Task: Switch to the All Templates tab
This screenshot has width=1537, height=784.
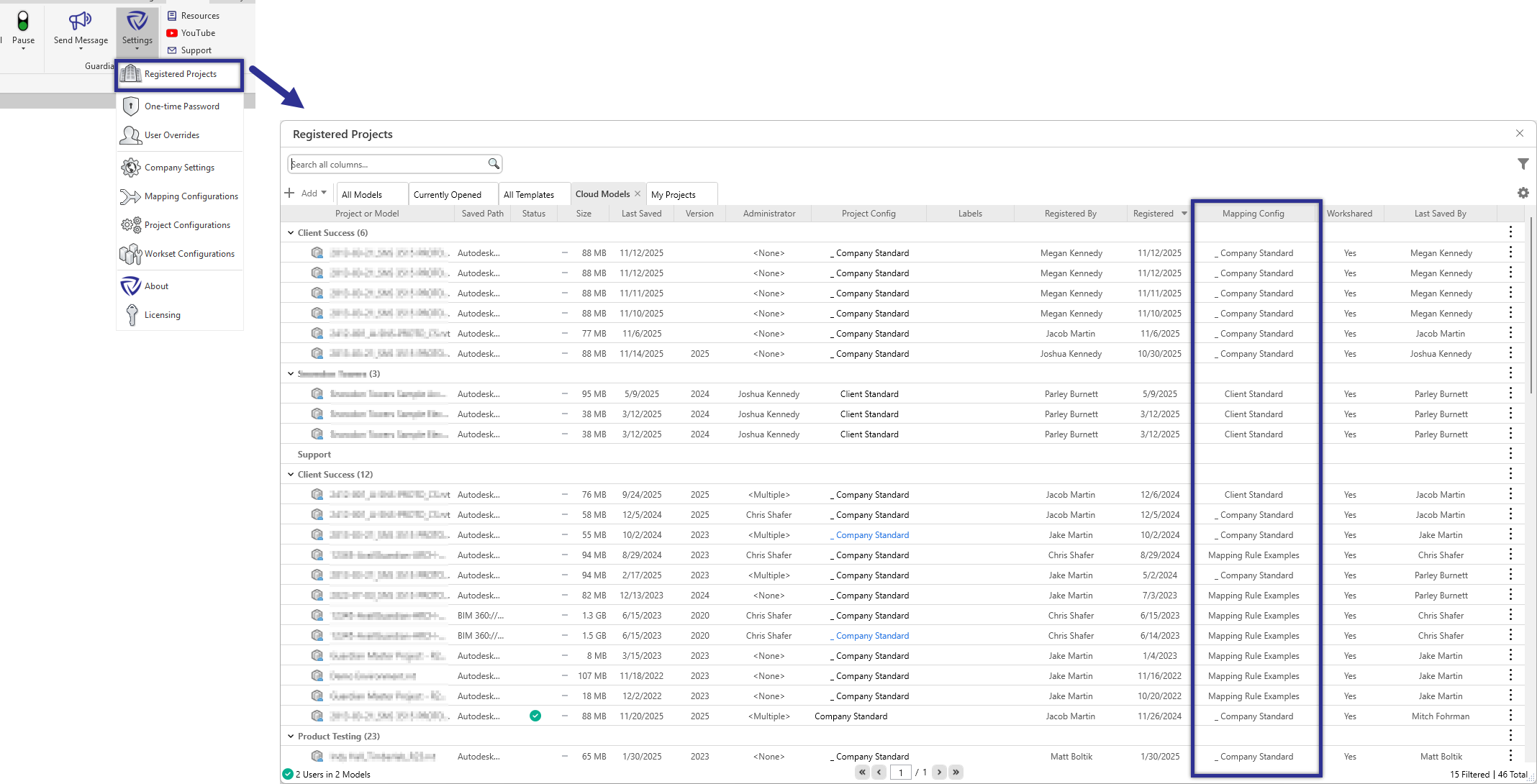Action: tap(530, 193)
